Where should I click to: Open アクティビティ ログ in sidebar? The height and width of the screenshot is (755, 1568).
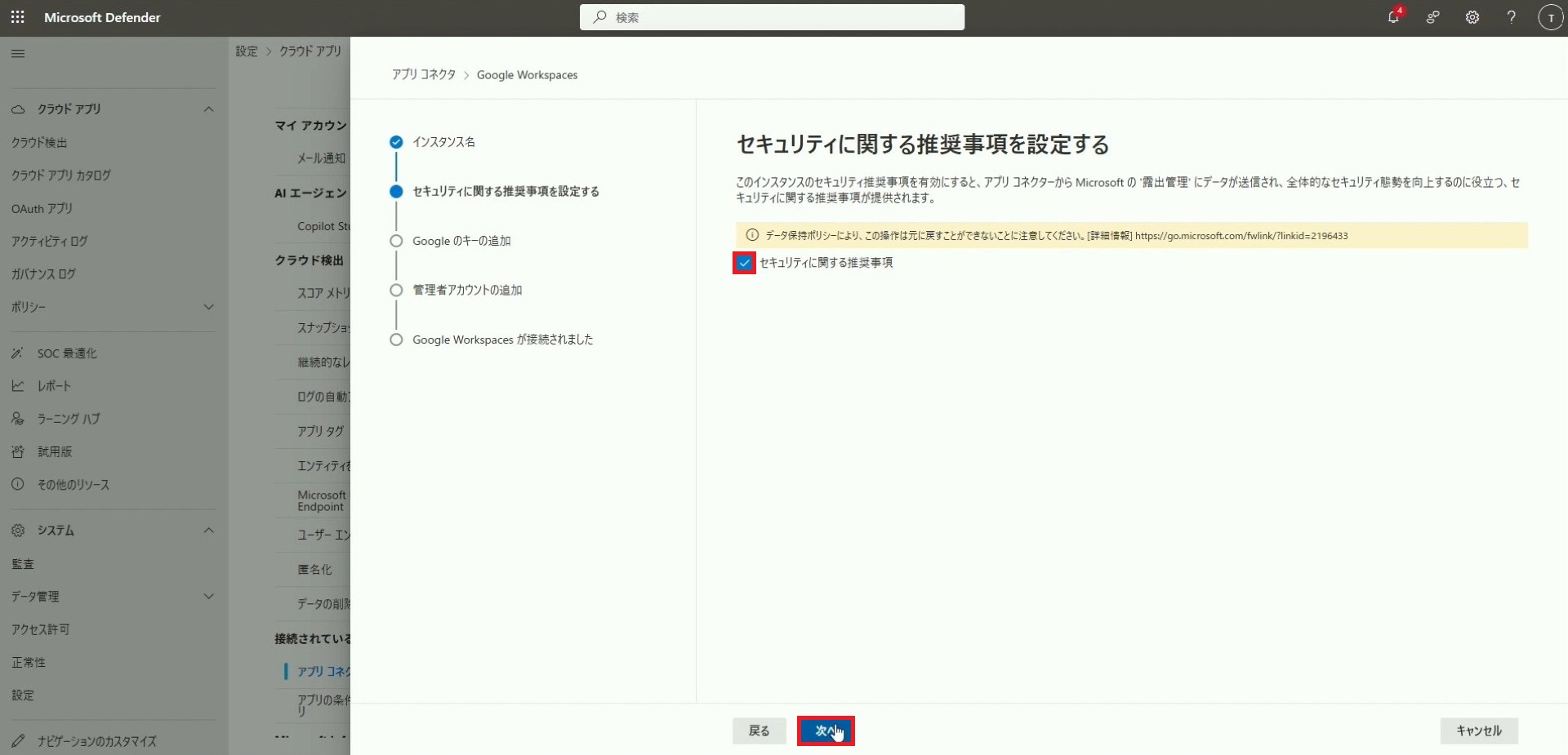coord(49,242)
